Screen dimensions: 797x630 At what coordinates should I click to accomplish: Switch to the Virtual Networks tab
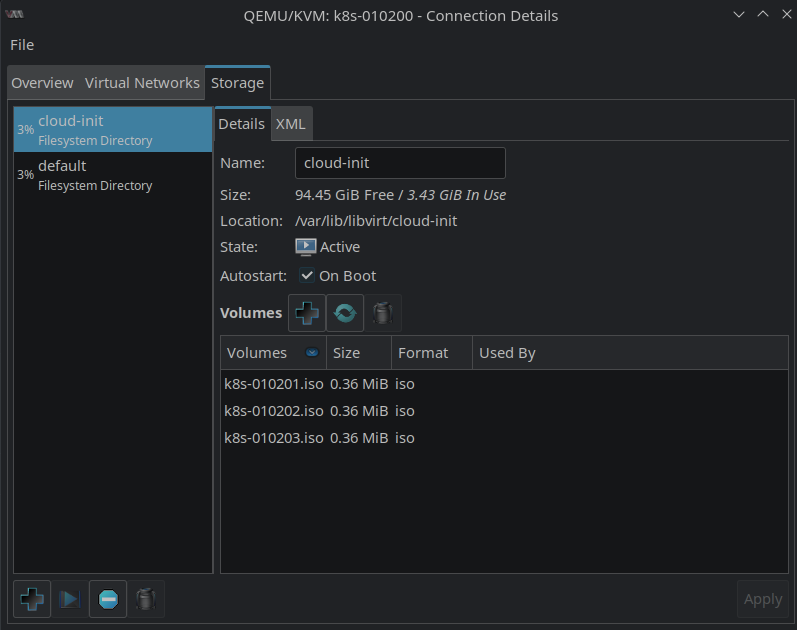coord(142,83)
